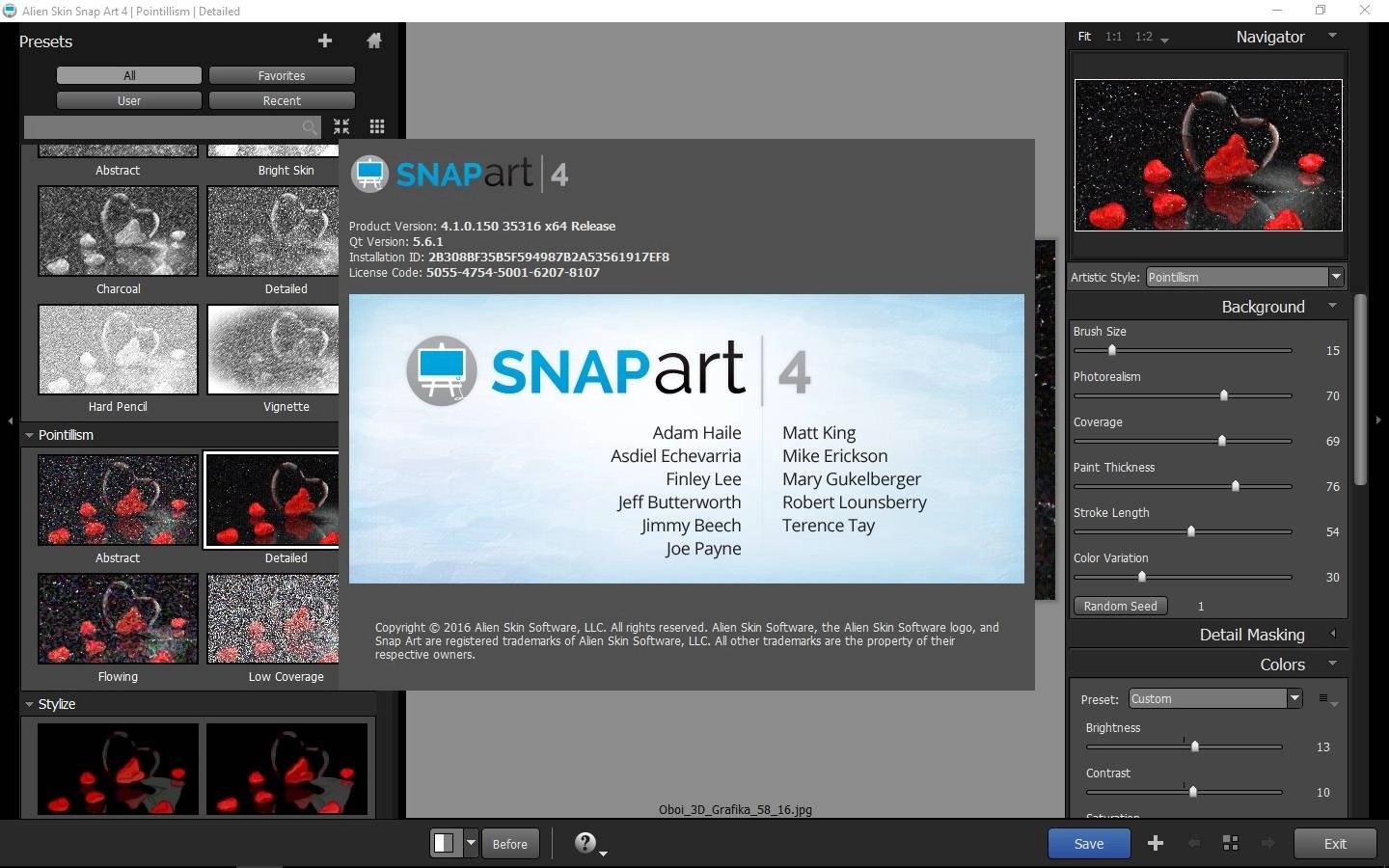The height and width of the screenshot is (868, 1389).
Task: Collapse the Stylize preset group
Action: coord(29,704)
